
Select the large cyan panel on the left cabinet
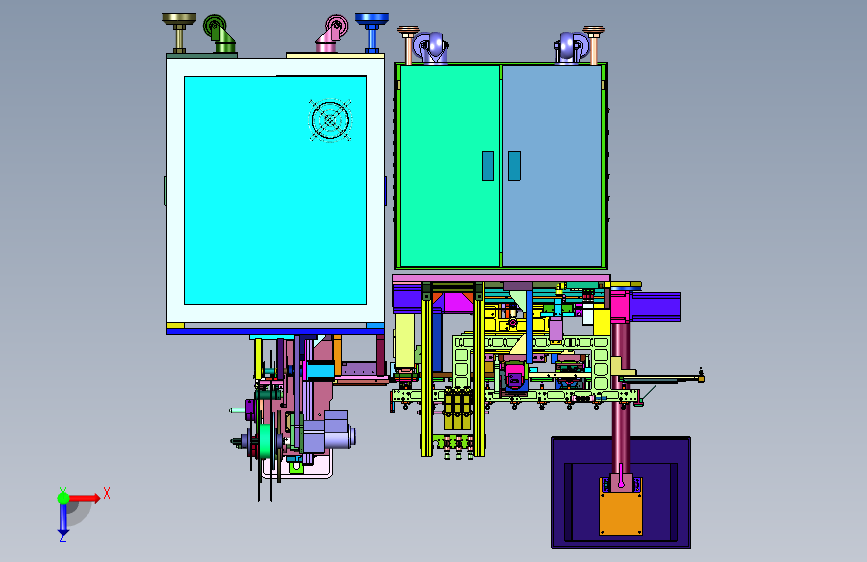[275, 190]
